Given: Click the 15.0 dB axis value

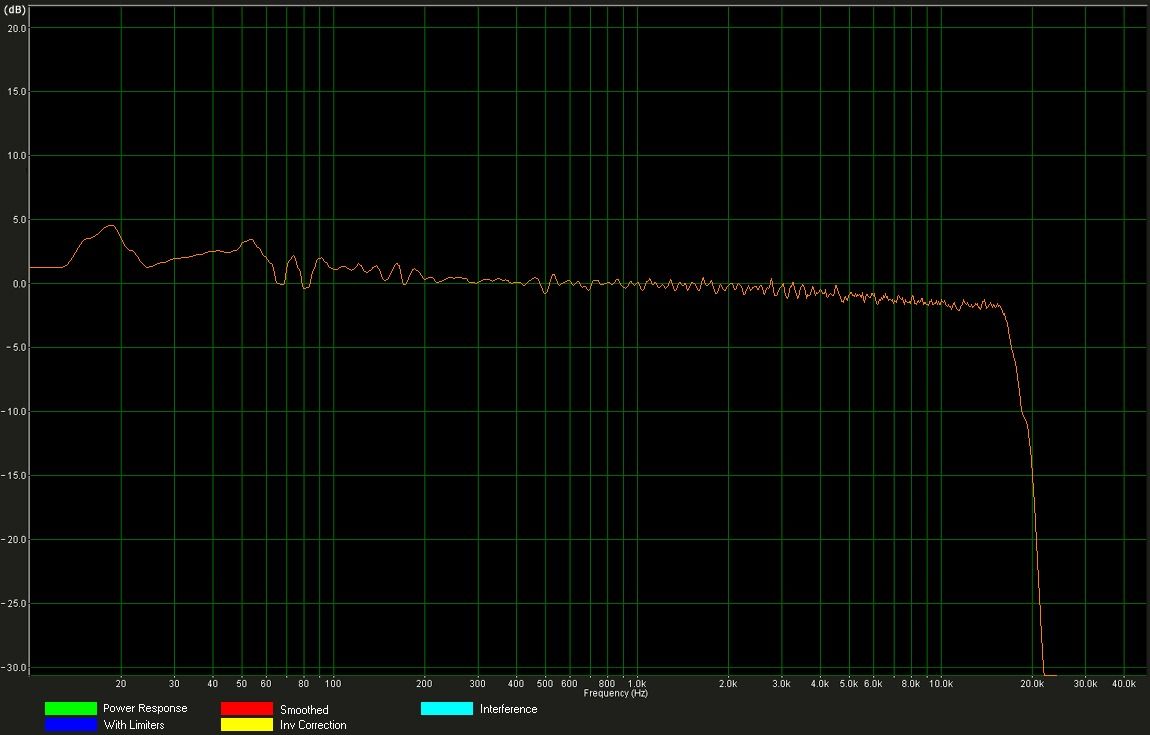Looking at the screenshot, I should pos(17,92).
